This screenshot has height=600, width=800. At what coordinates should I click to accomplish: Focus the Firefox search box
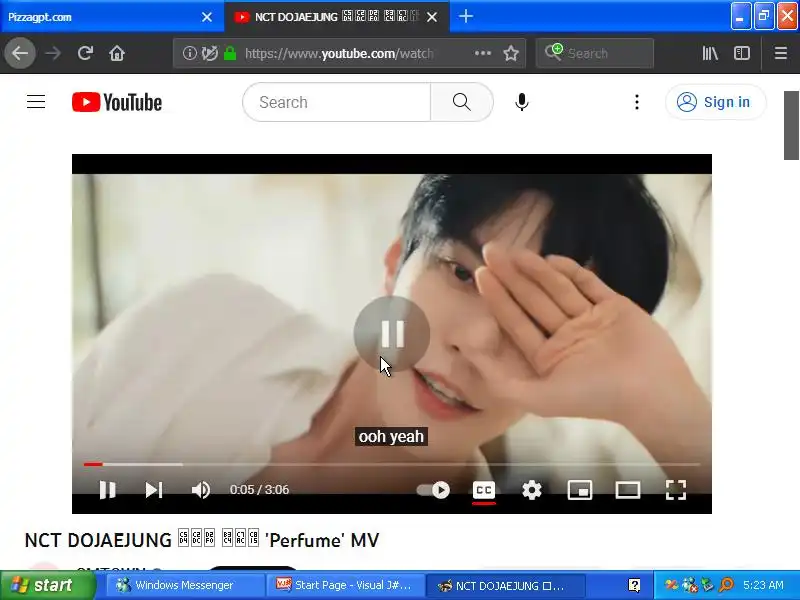click(595, 53)
